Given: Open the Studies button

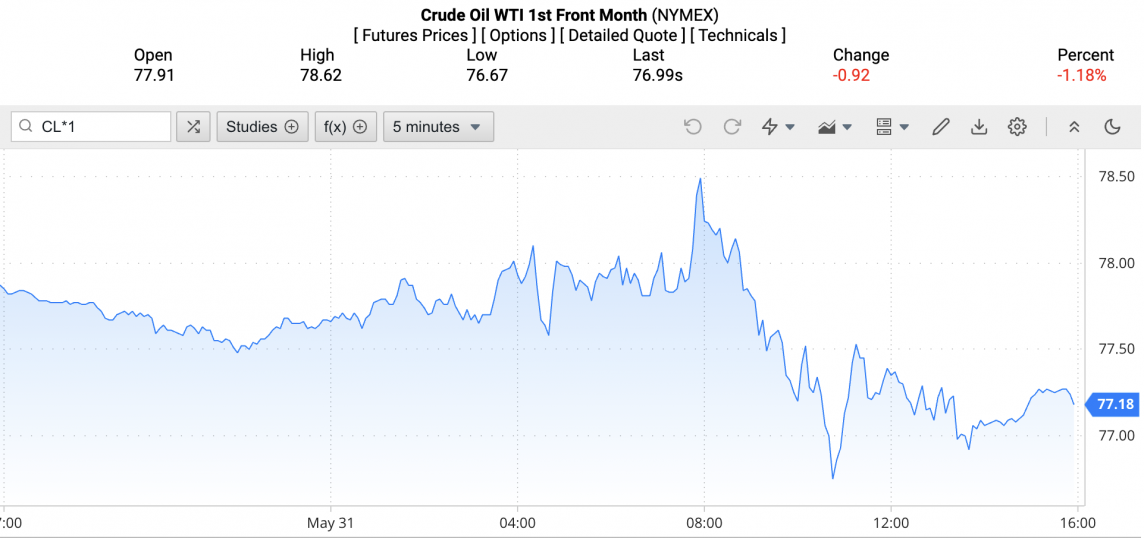Looking at the screenshot, I should (262, 127).
